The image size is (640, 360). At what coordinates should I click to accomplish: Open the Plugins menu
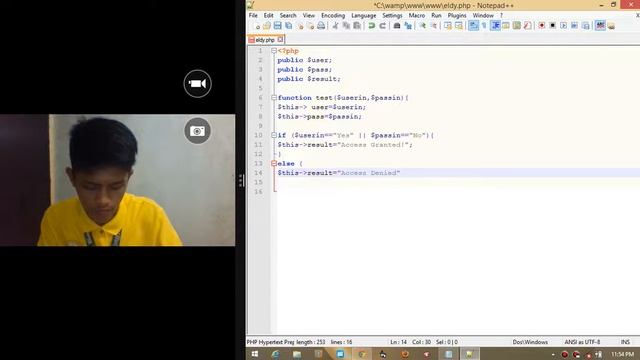pos(457,16)
